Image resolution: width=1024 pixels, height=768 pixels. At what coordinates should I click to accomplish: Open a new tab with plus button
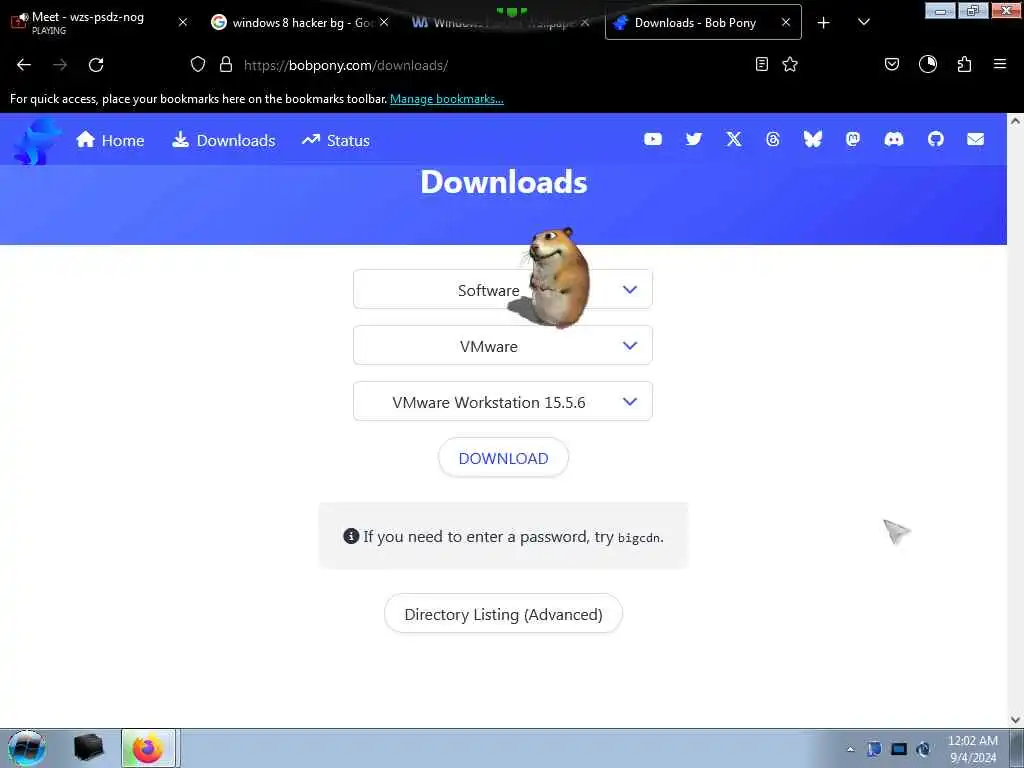pyautogui.click(x=824, y=23)
